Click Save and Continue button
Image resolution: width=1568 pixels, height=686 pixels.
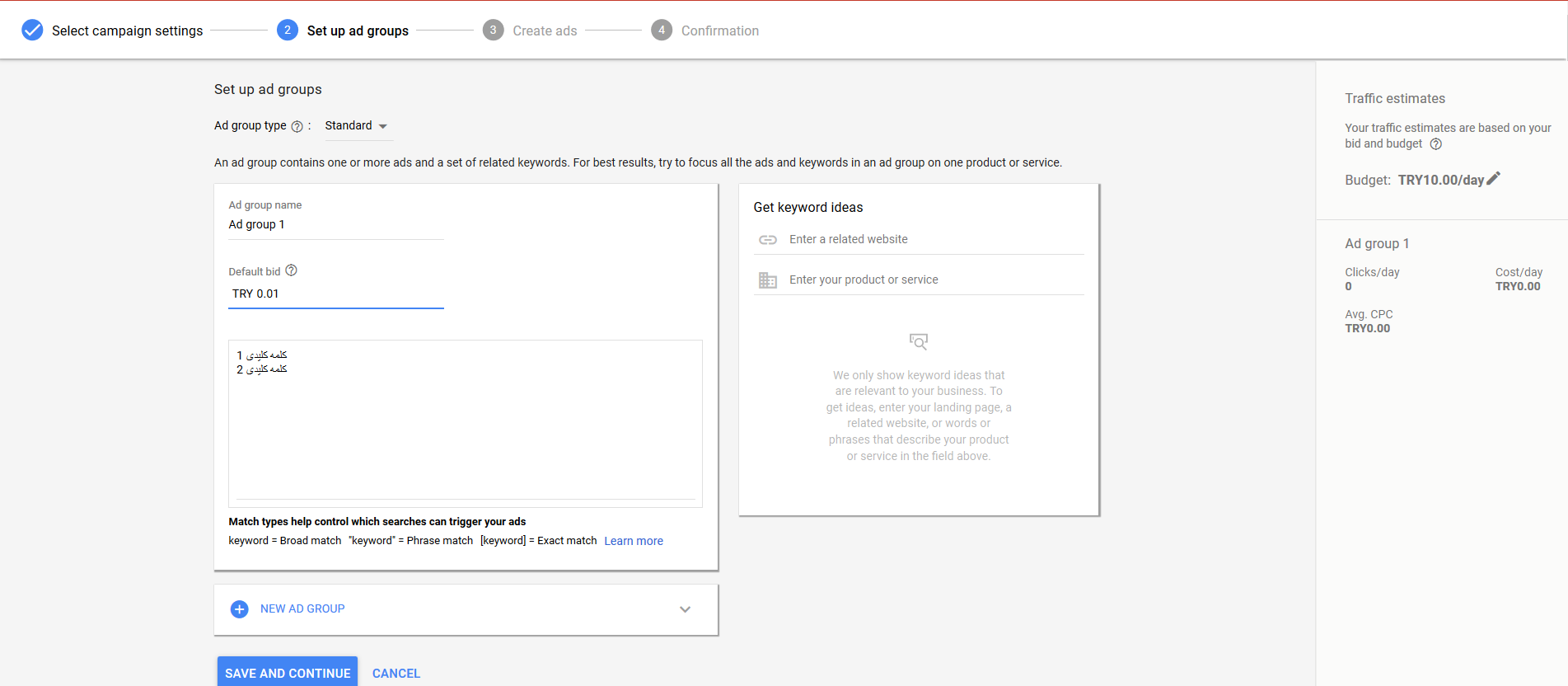click(288, 672)
